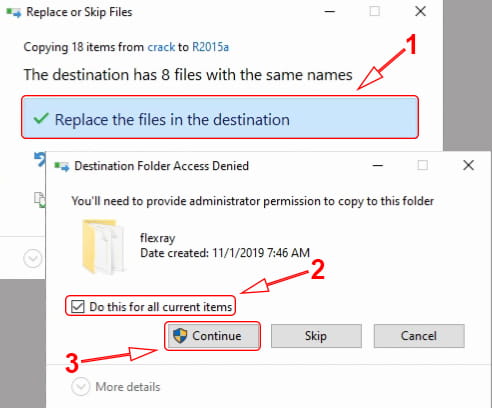The image size is (492, 408).
Task: Click the flexray folder name text
Action: [157, 238]
